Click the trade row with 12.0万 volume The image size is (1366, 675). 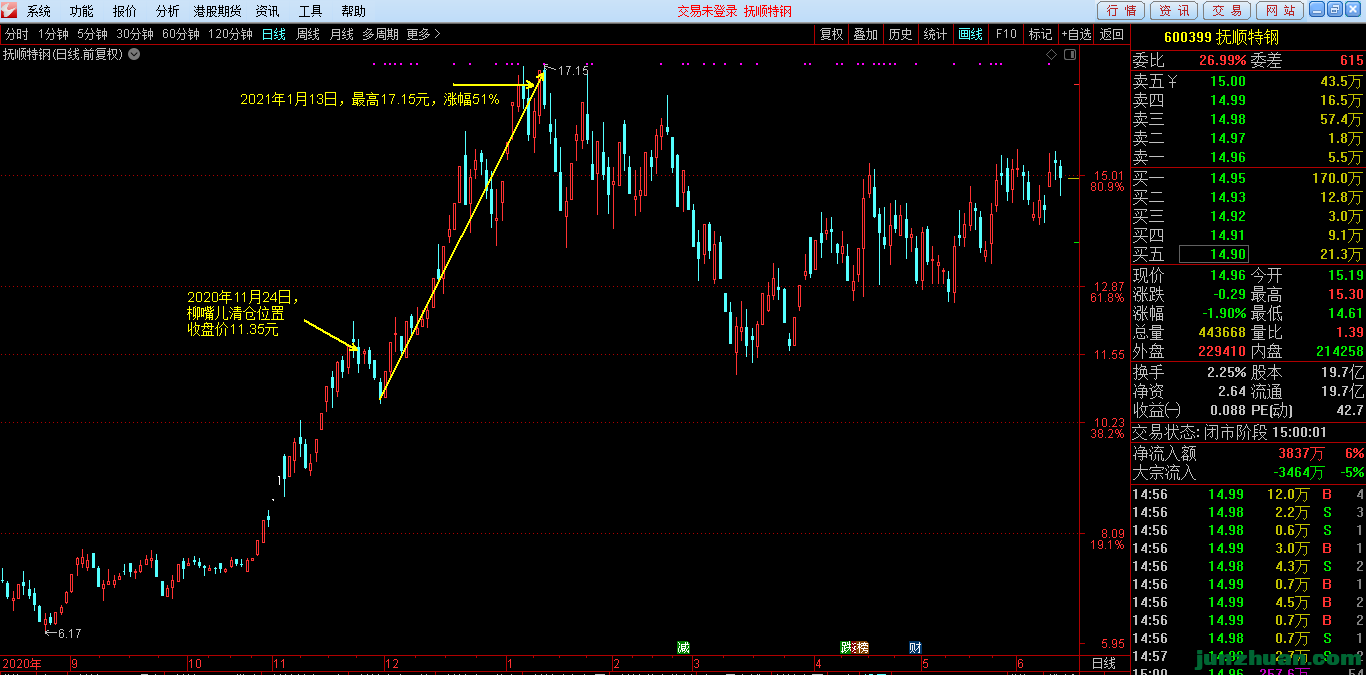[x=1248, y=494]
